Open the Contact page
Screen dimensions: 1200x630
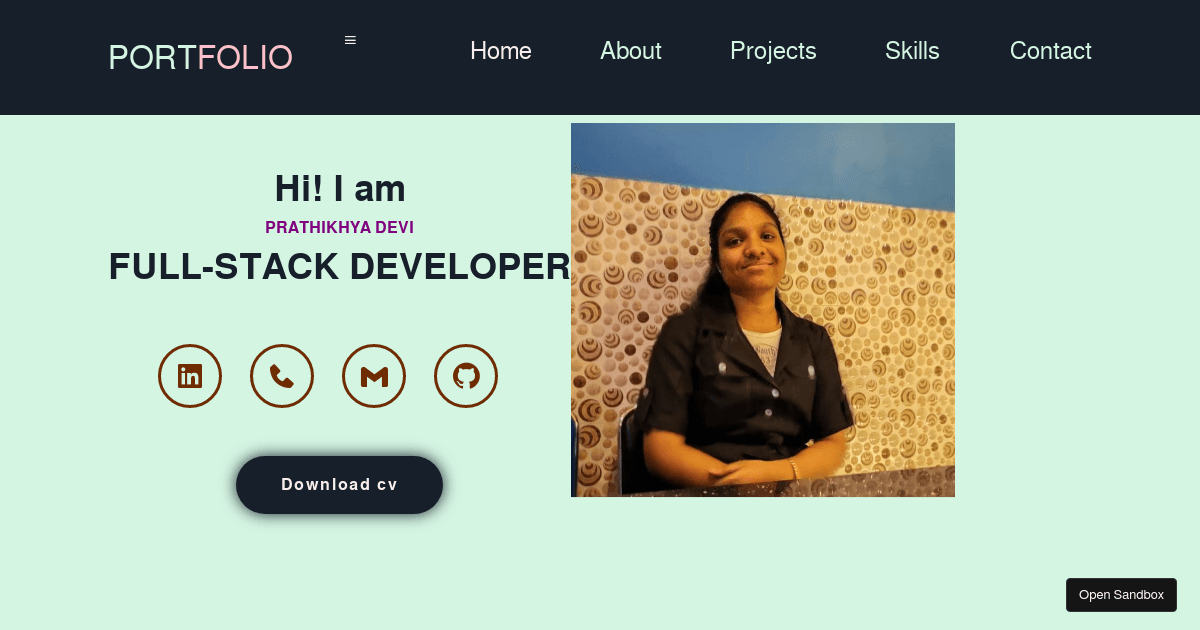(1051, 51)
